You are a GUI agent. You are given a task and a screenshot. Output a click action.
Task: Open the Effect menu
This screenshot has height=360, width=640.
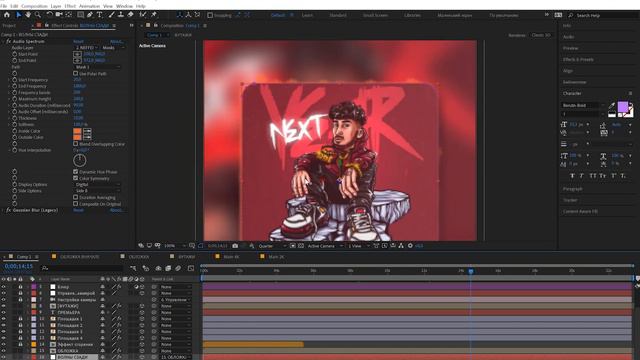[70, 6]
